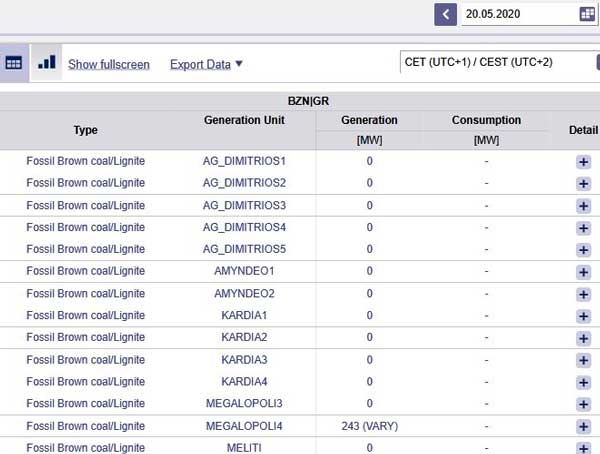Expand details for KARDIA4 row
The width and height of the screenshot is (600, 454).
[583, 382]
